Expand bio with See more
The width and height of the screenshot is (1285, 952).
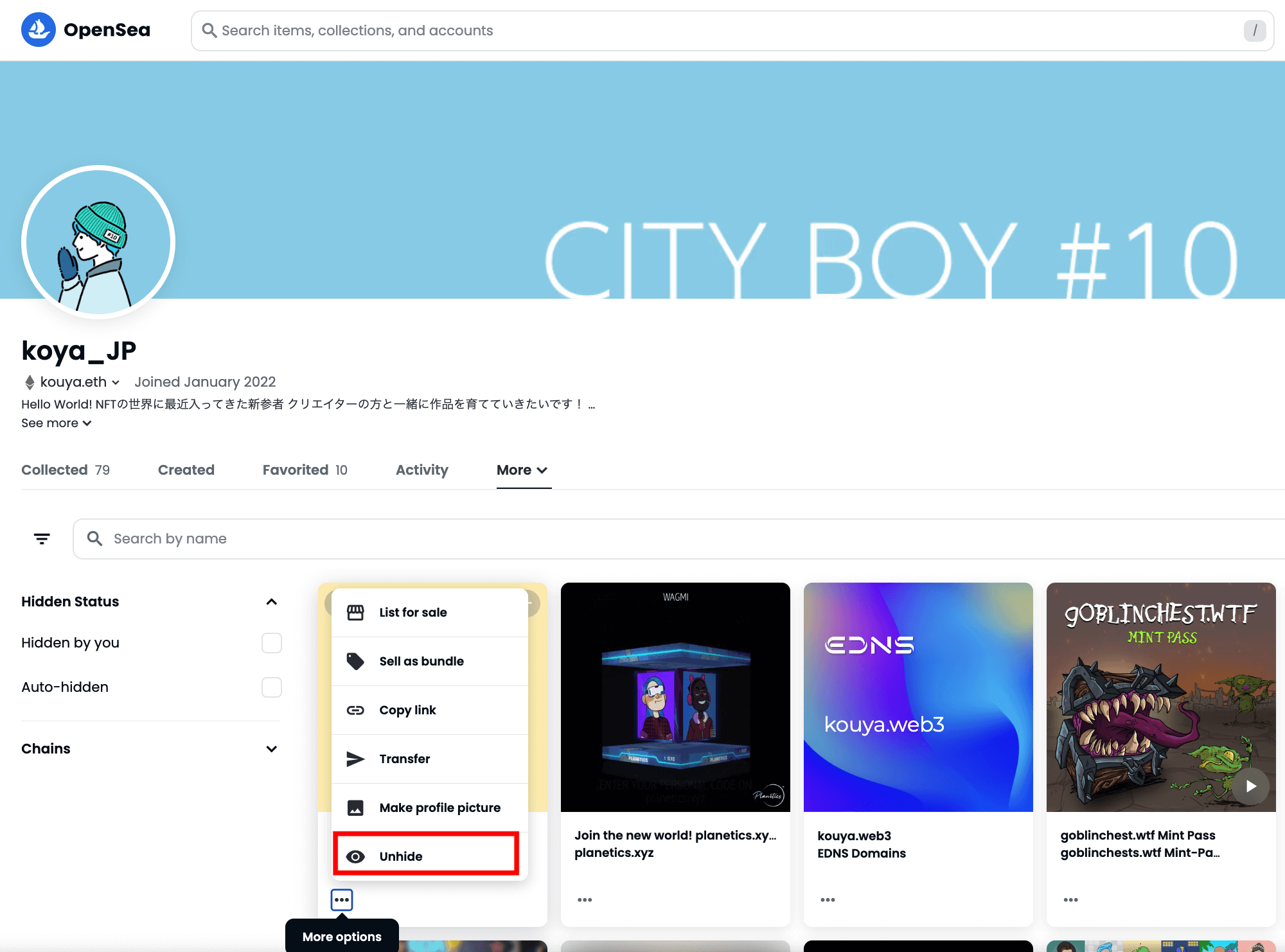[57, 423]
